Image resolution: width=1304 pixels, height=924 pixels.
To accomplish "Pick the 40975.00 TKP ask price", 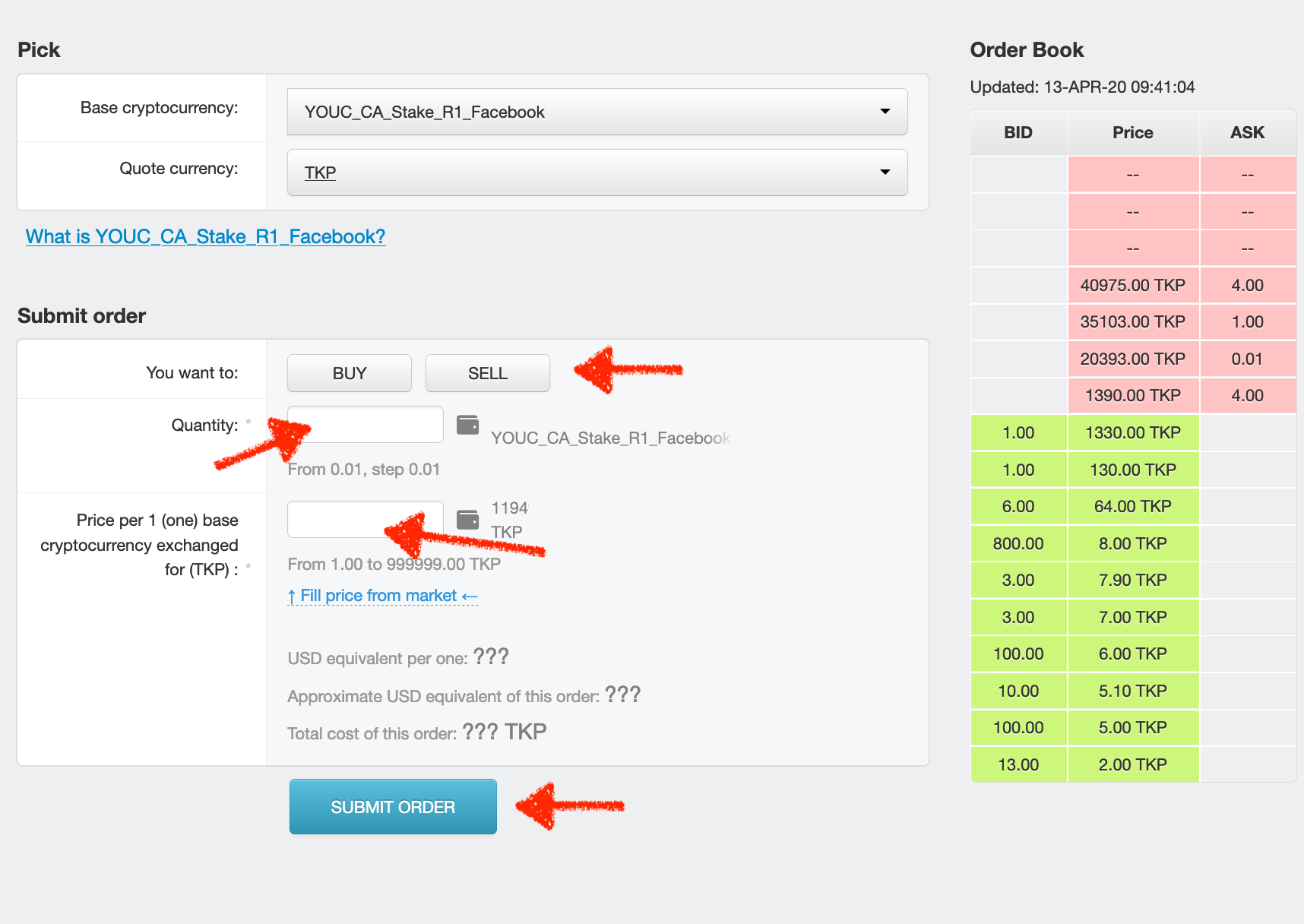I will pos(1132,285).
